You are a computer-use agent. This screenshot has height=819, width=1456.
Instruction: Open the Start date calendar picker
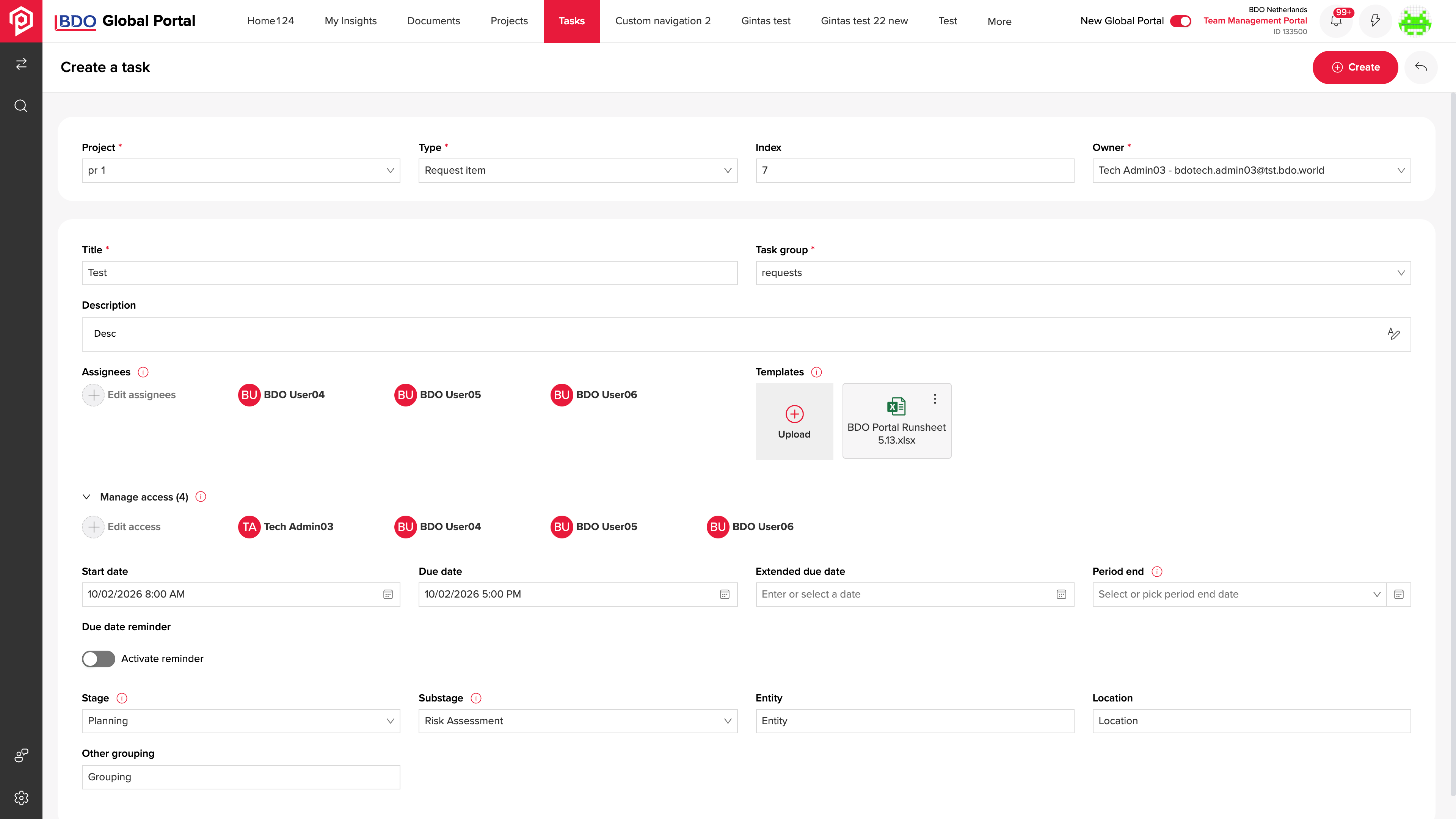click(388, 595)
